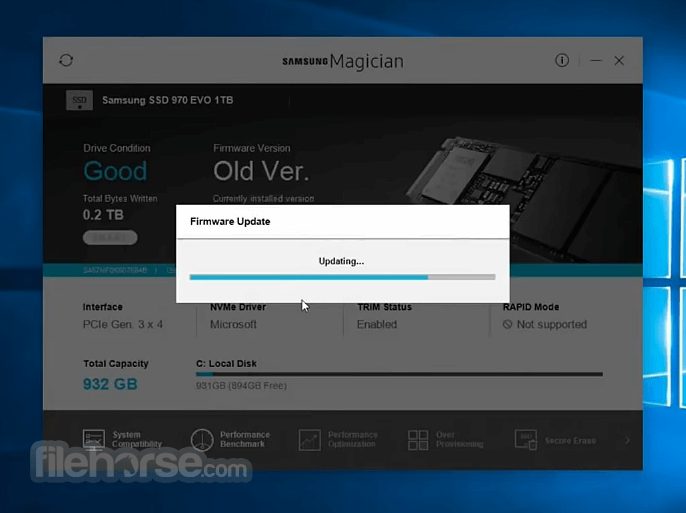The image size is (686, 513).
Task: Select the Performance Benchmark label
Action: click(245, 440)
